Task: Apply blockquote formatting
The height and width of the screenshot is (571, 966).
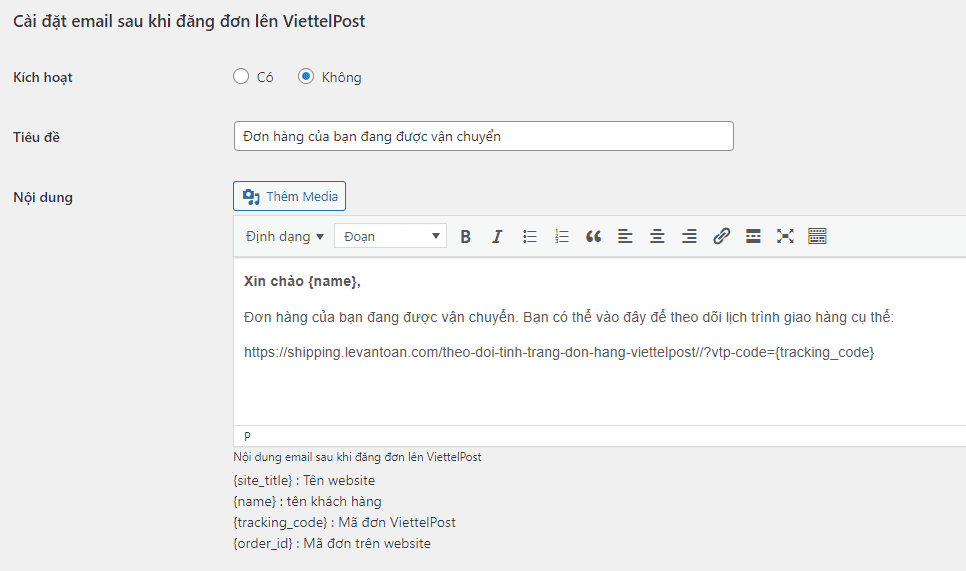Action: pos(594,237)
